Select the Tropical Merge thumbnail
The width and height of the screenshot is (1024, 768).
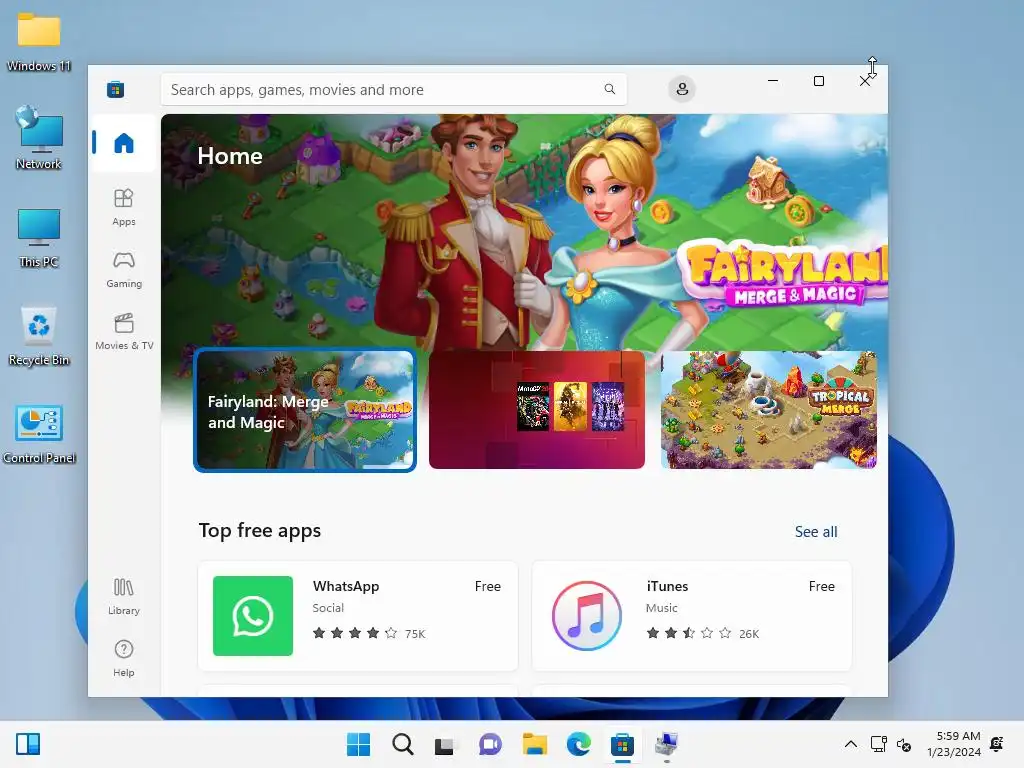click(769, 409)
